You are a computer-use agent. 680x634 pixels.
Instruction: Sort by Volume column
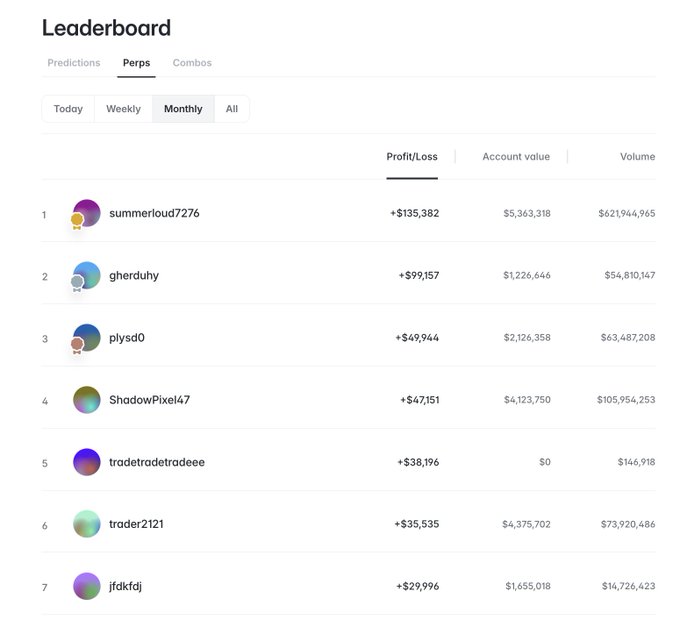click(x=638, y=157)
